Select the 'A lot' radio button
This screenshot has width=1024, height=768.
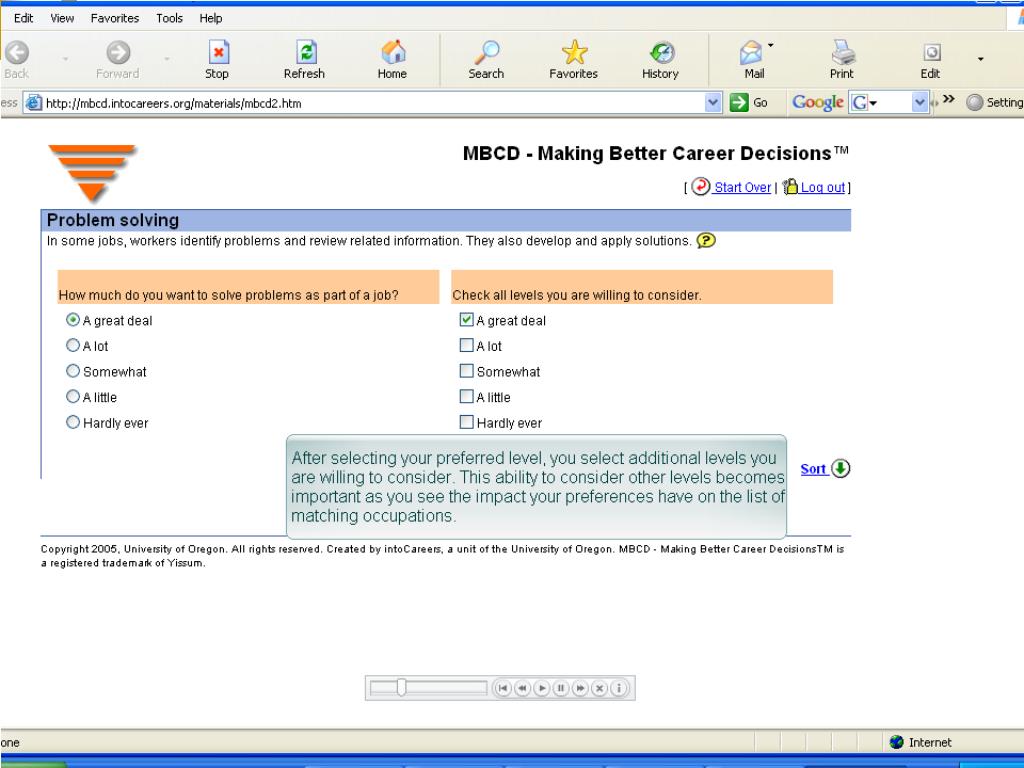click(72, 345)
